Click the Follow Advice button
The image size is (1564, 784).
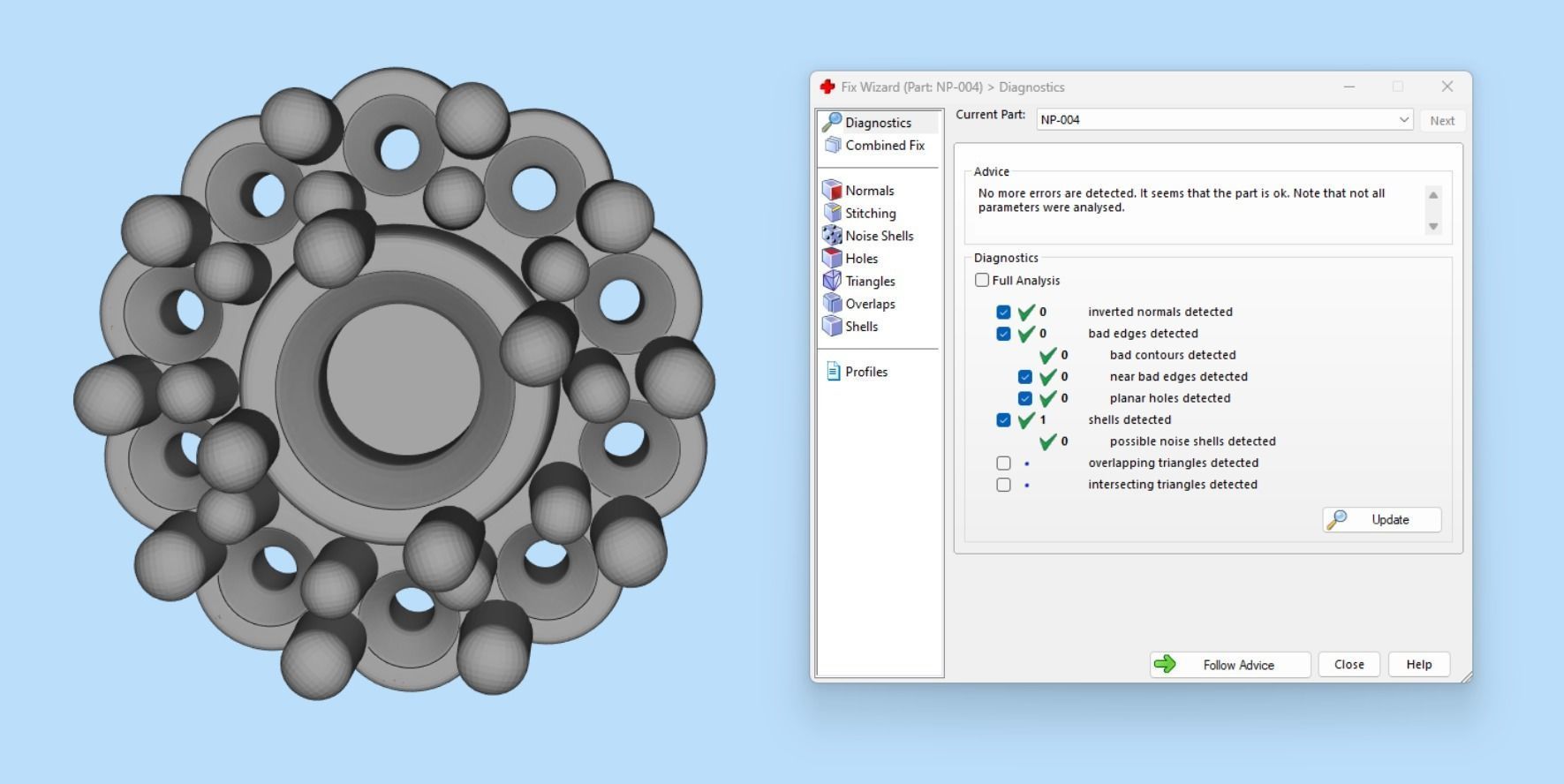1229,665
